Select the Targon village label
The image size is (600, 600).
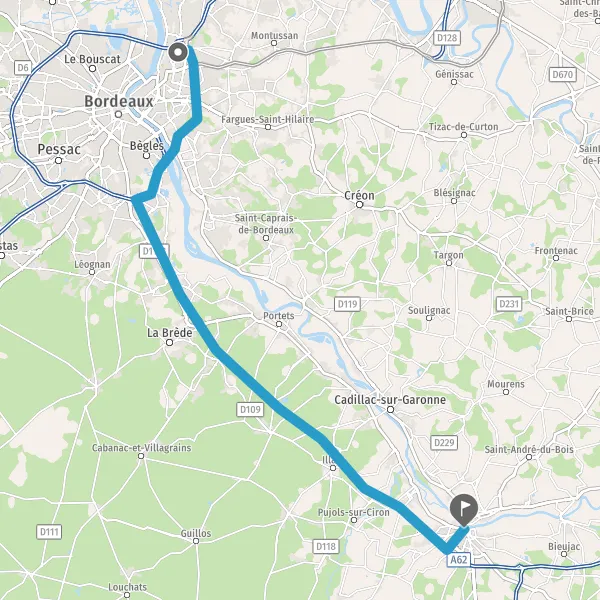[x=448, y=255]
